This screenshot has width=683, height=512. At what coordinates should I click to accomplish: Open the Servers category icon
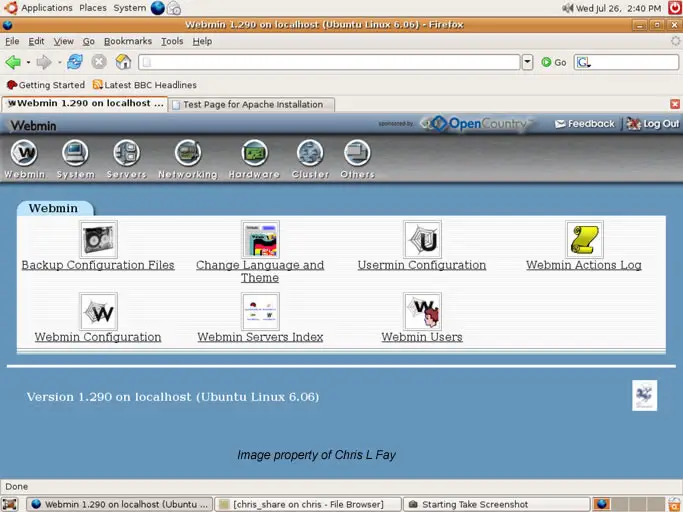tap(126, 153)
